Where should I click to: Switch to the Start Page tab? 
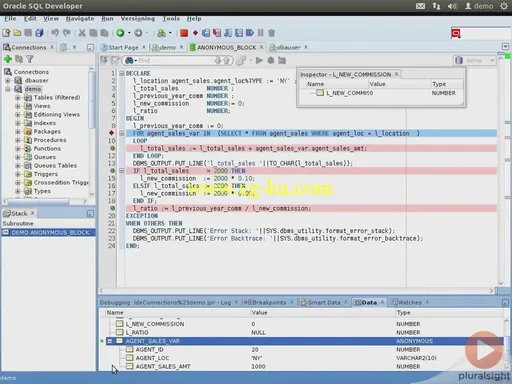(x=123, y=47)
